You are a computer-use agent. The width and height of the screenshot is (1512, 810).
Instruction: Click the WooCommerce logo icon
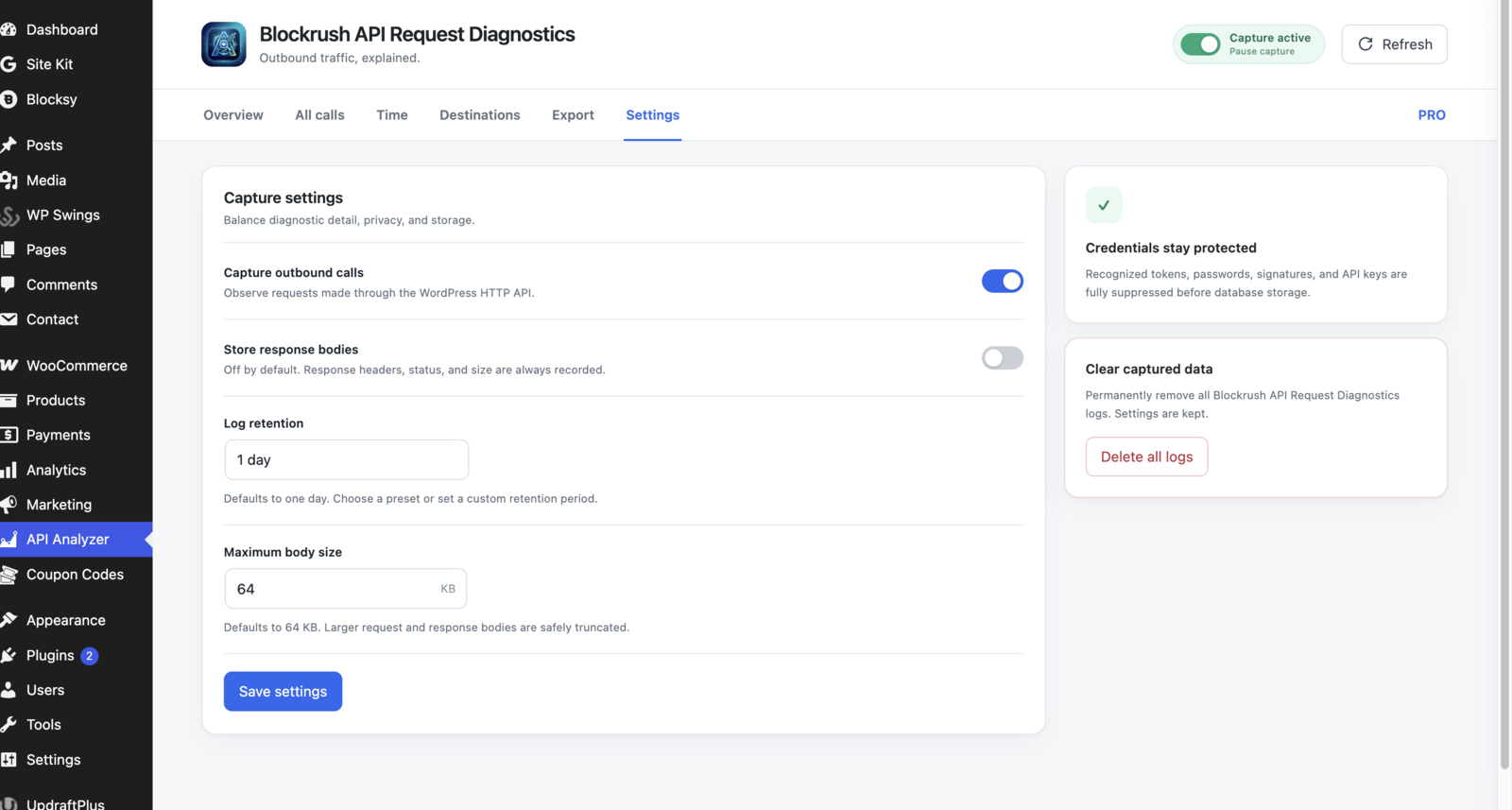pos(9,366)
